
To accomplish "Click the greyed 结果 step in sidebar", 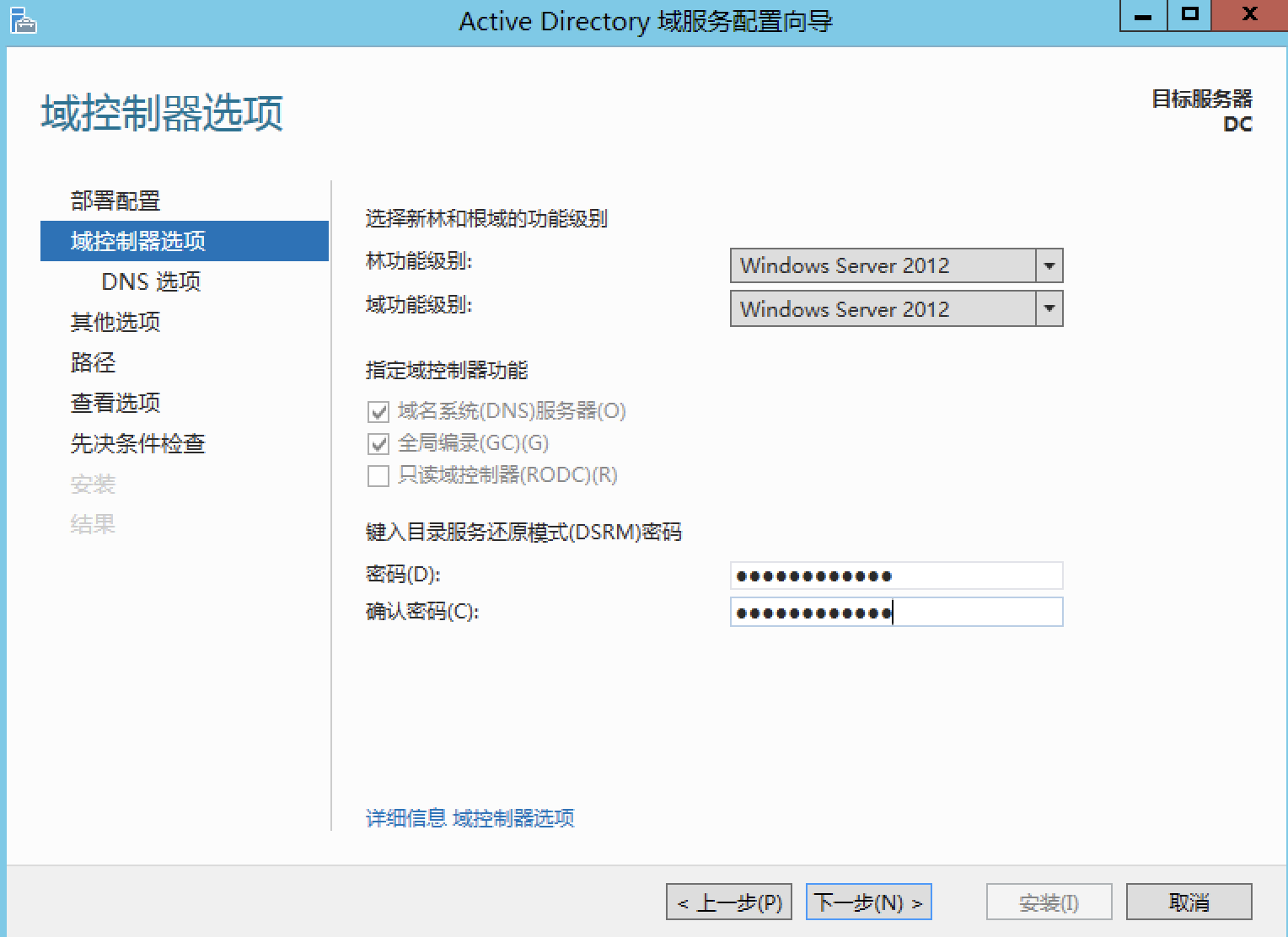I will point(93,524).
